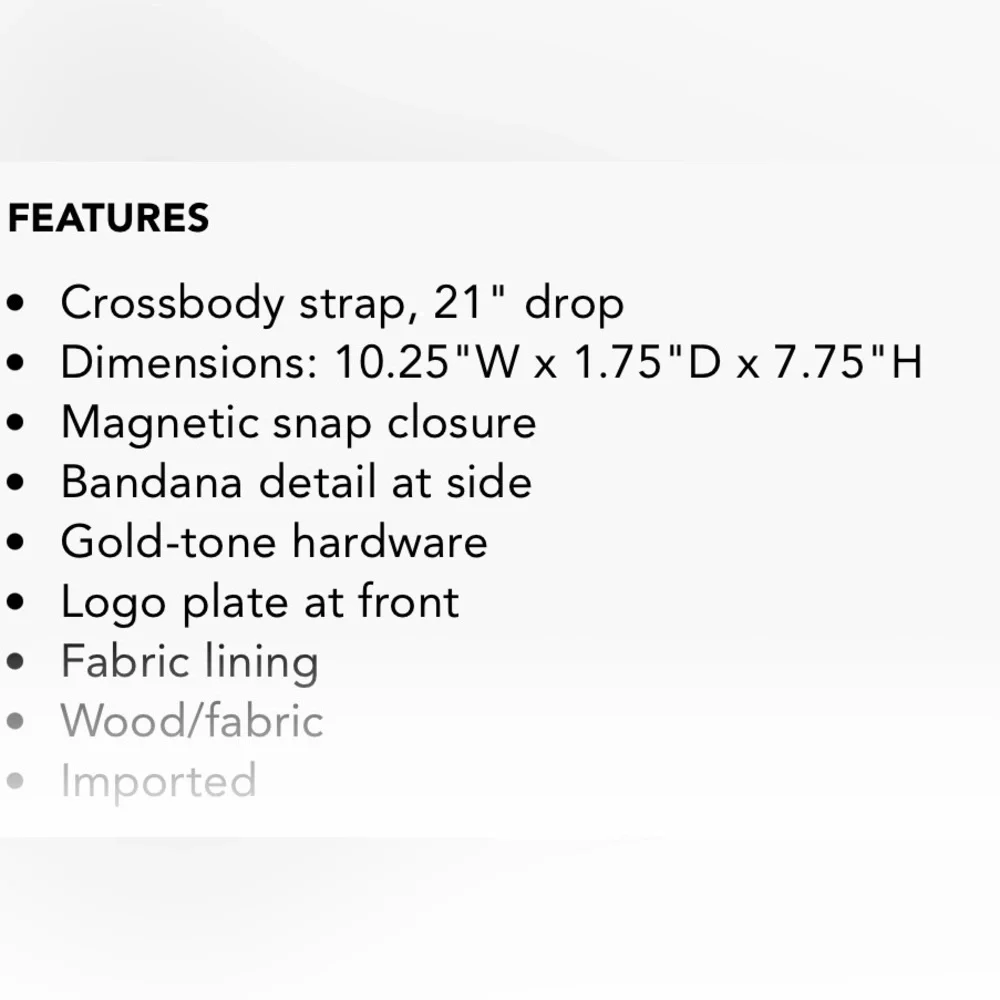
Task: Click 'Magnetic snap closure' text
Action: coord(298,423)
